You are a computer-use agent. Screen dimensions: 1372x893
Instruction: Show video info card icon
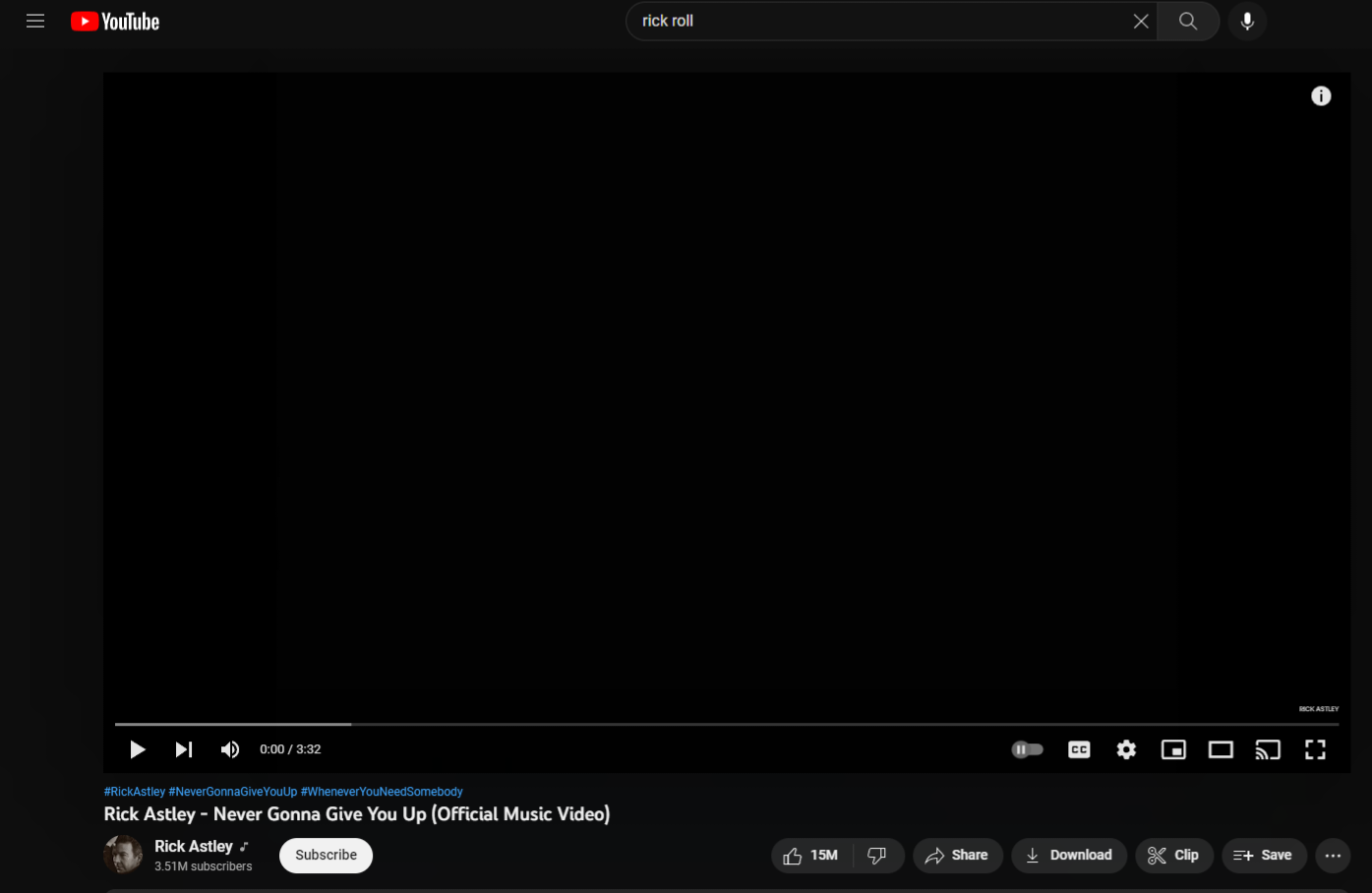(1320, 95)
